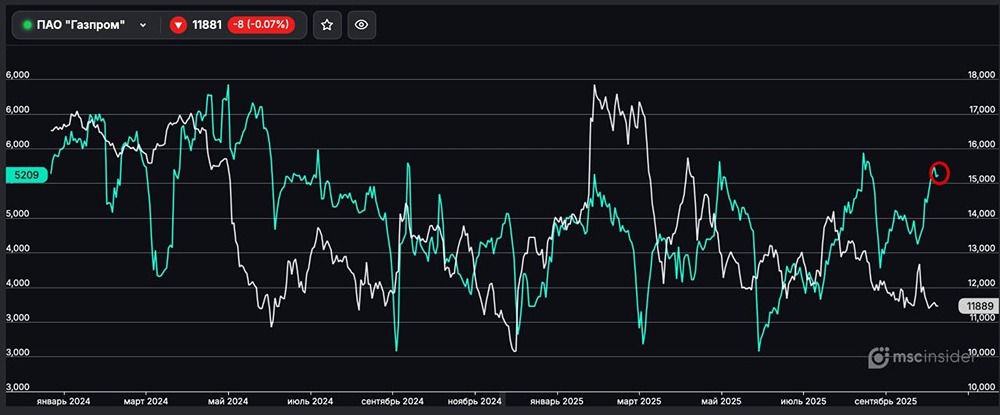The height and width of the screenshot is (415, 1000).
Task: Open the ПАО "Газпром" dropdown chevron
Action: [144, 25]
